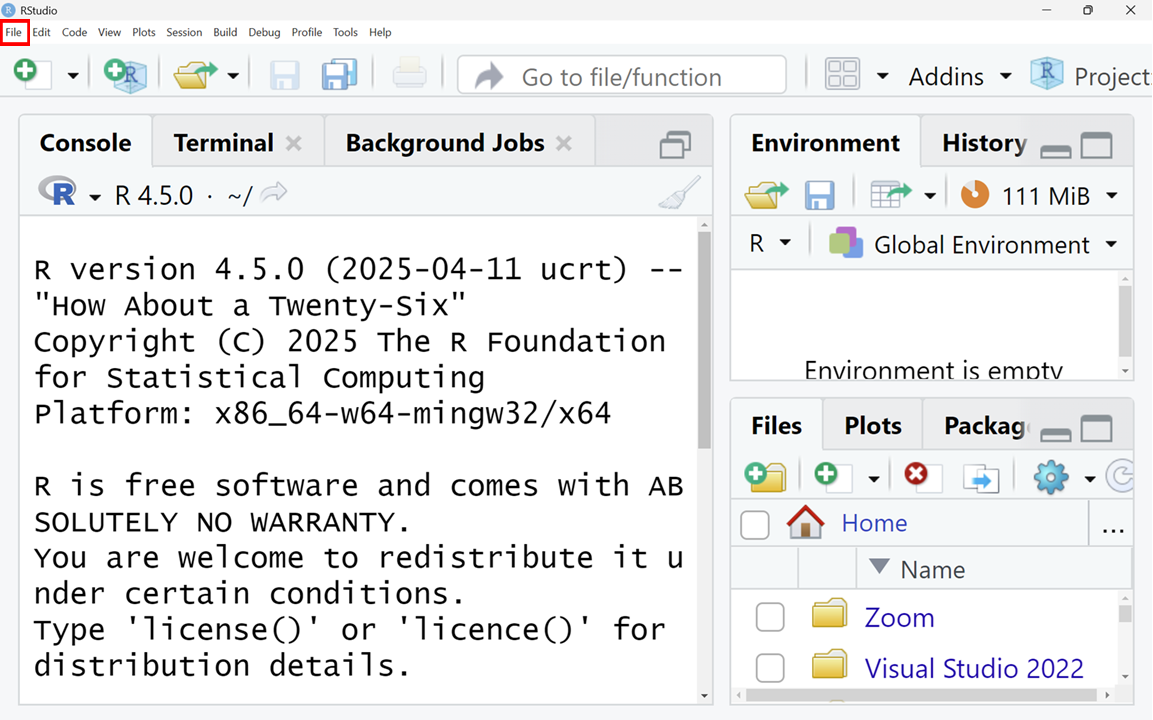1153x720 pixels.
Task: Click the Go to file/function field
Action: [621, 77]
